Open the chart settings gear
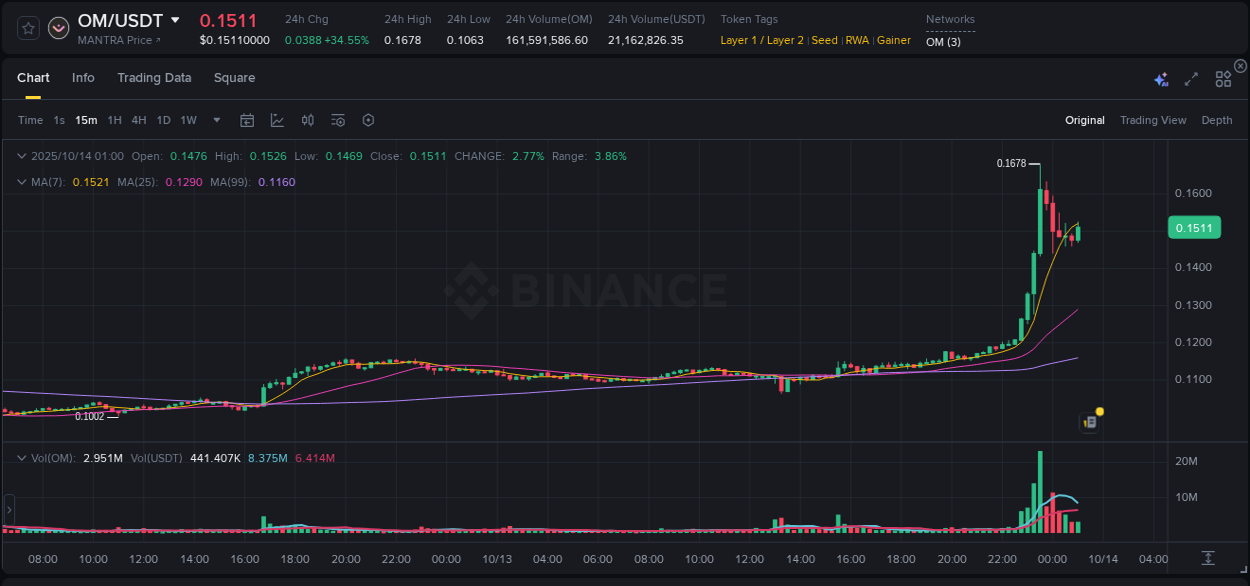 [368, 120]
